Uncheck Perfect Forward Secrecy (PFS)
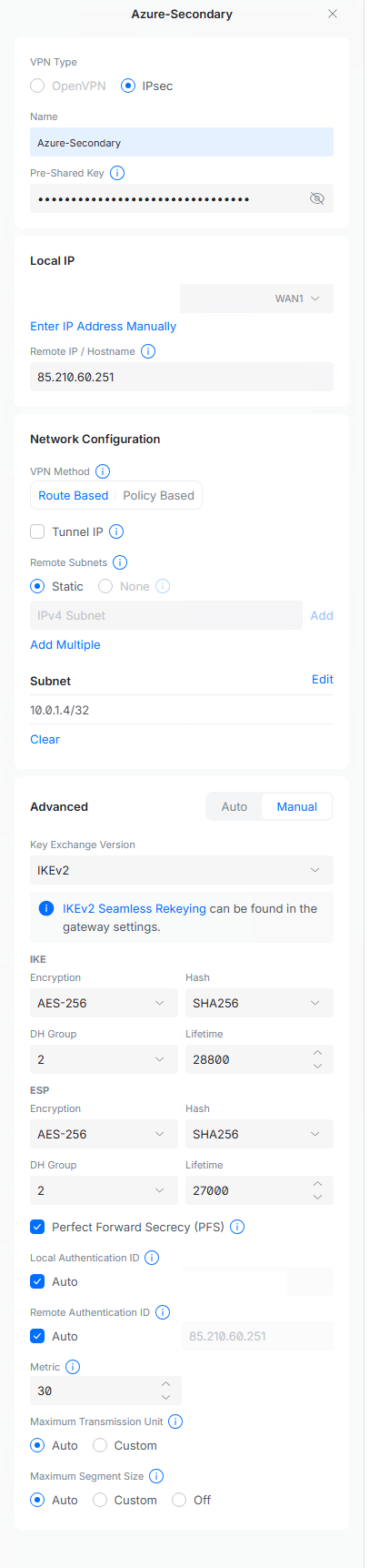The width and height of the screenshot is (369, 1568). click(37, 1227)
